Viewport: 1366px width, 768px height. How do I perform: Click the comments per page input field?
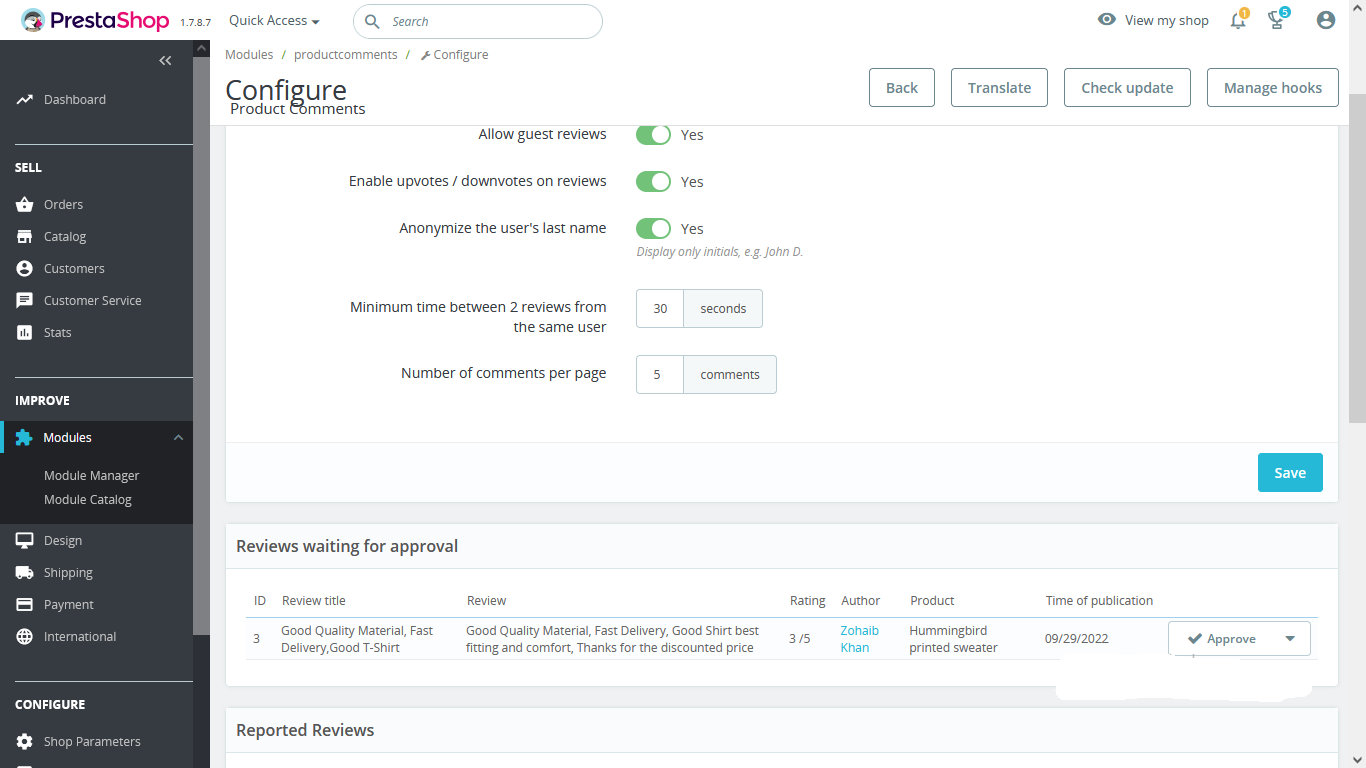pyautogui.click(x=660, y=375)
